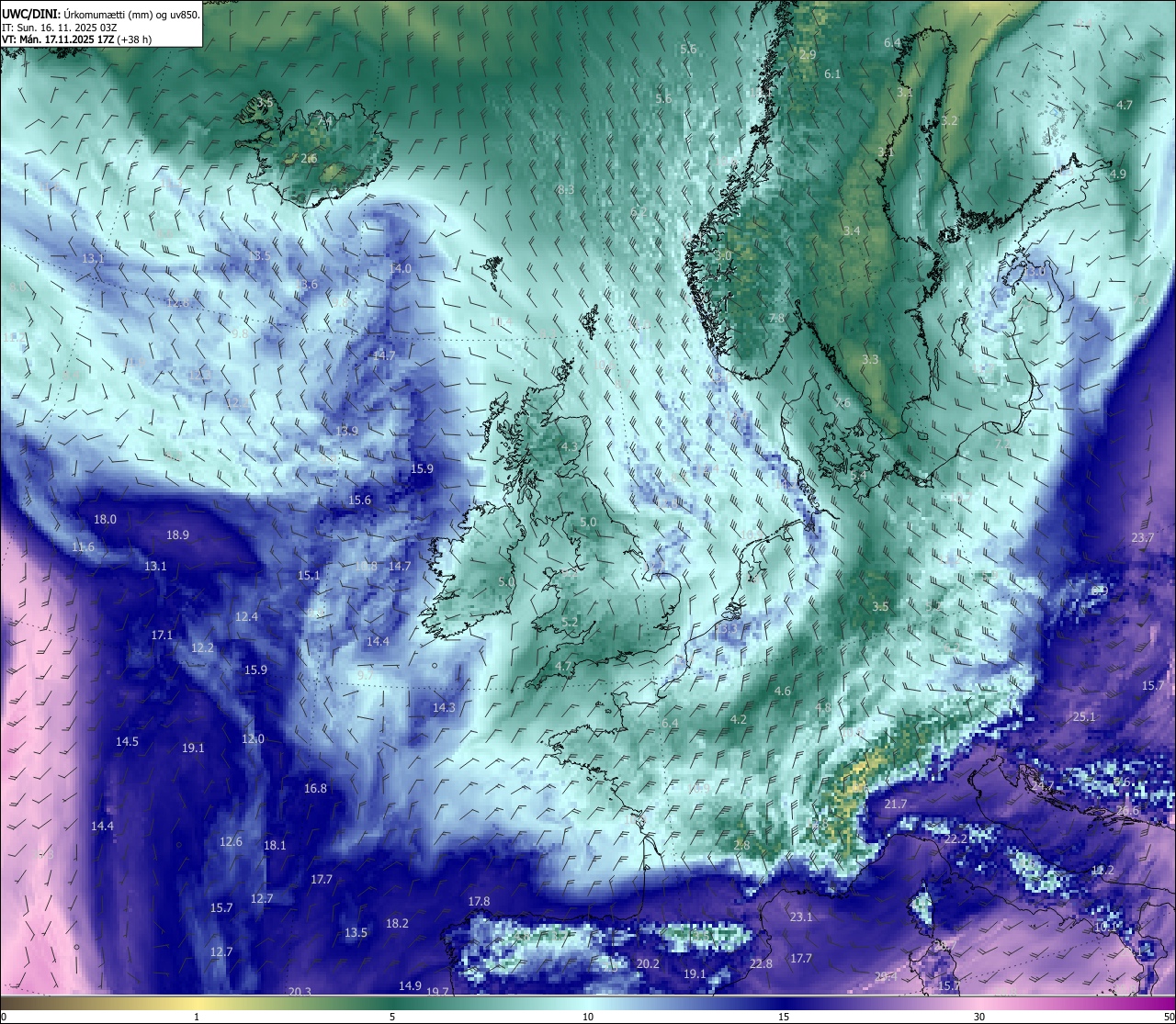Screen dimensions: 1176x1024
Task: Click the colorbar tick label 10
Action: tap(588, 1017)
